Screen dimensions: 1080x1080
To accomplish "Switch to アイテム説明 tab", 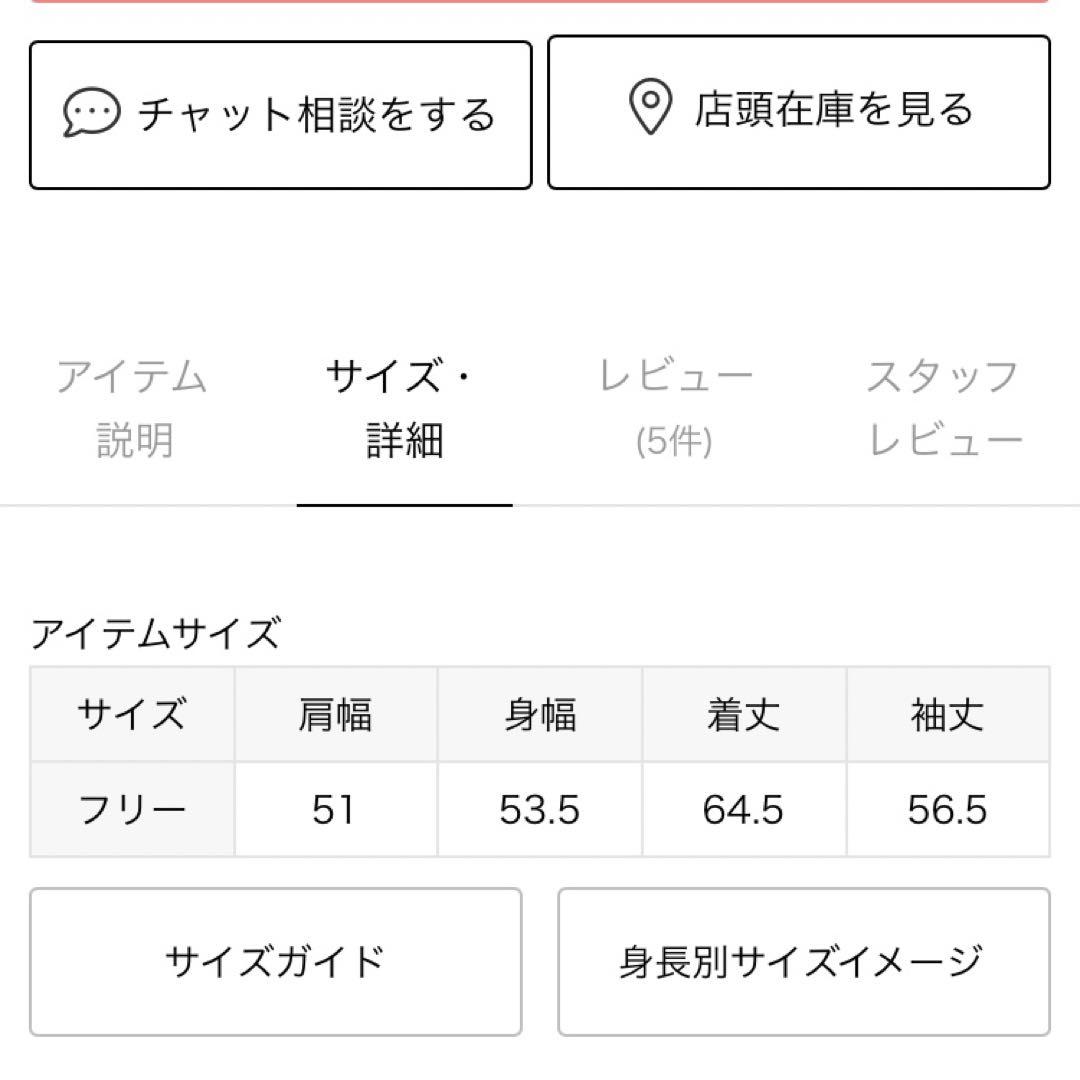I will [x=133, y=408].
